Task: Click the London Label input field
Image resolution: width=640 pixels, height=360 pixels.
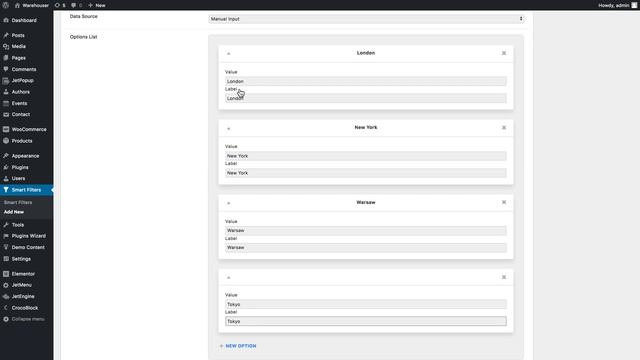Action: pos(366,98)
